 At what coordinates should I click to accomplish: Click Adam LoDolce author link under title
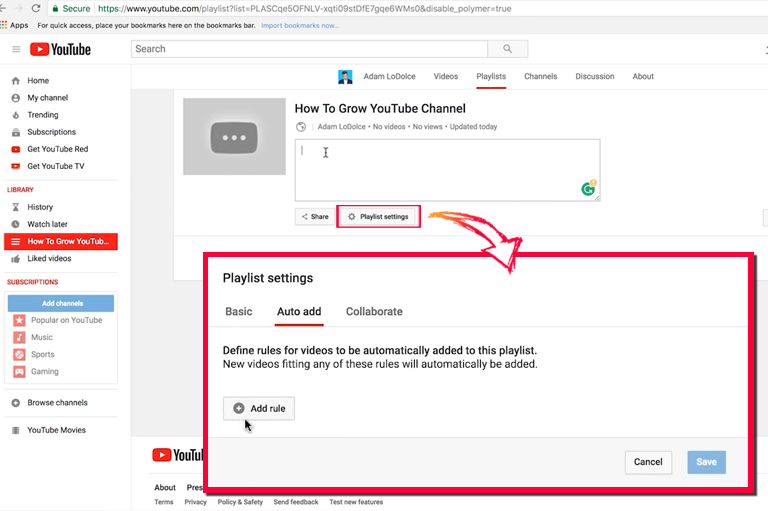click(341, 127)
